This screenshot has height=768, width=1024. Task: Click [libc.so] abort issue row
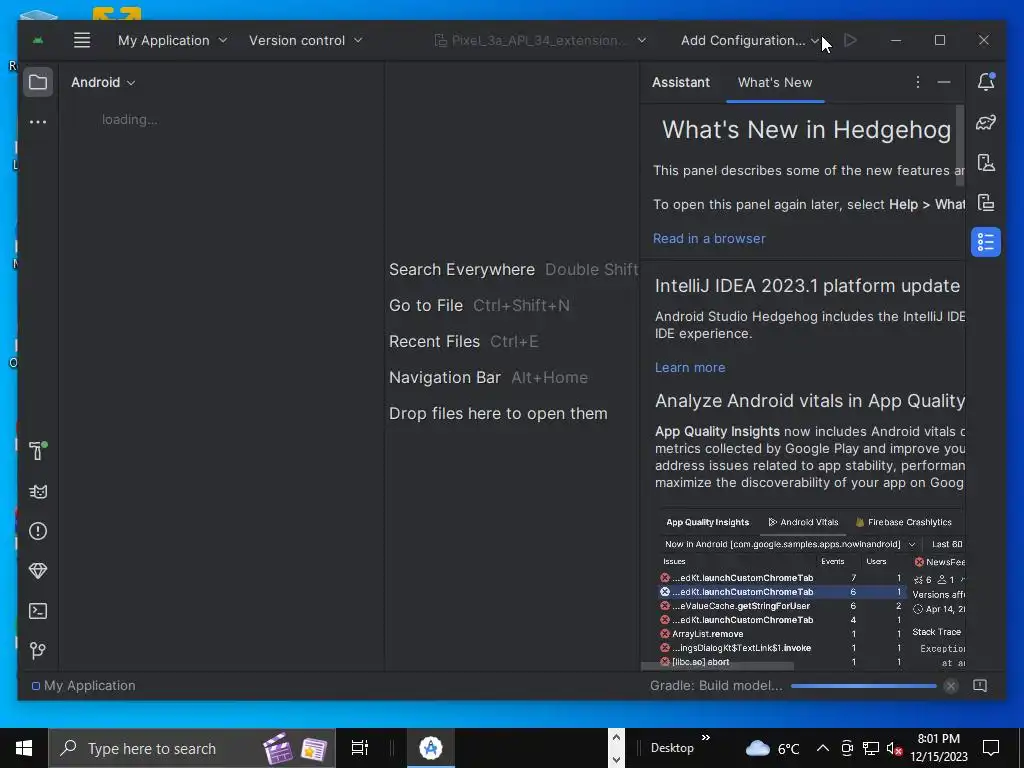(x=782, y=662)
